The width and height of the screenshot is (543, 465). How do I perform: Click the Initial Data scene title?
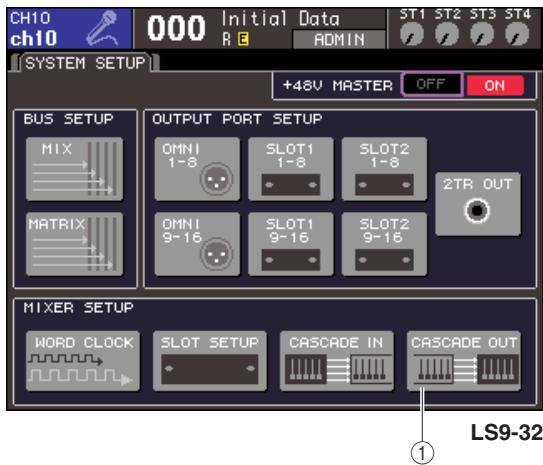click(281, 19)
